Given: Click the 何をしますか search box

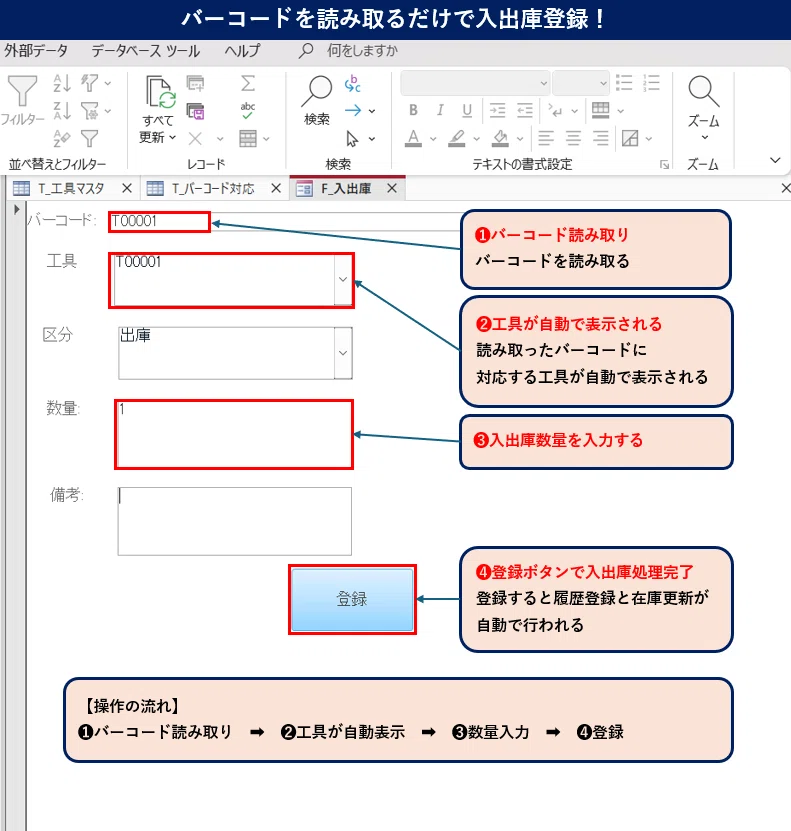Looking at the screenshot, I should click(362, 51).
